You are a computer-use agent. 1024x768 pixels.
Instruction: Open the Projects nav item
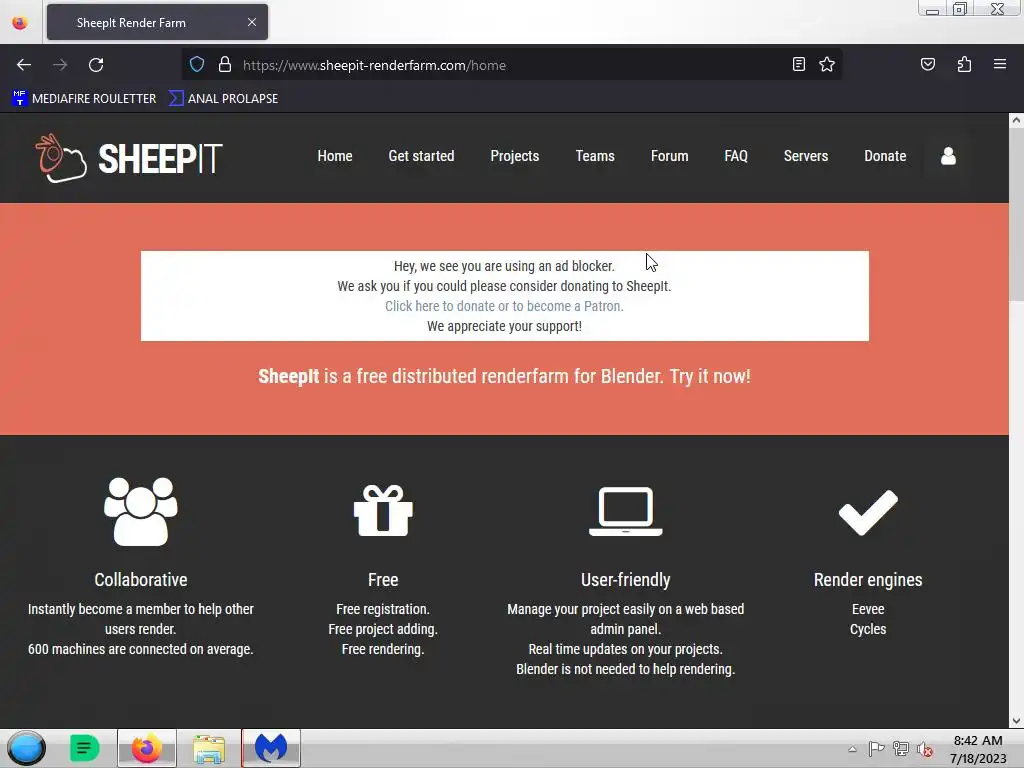[x=515, y=156]
